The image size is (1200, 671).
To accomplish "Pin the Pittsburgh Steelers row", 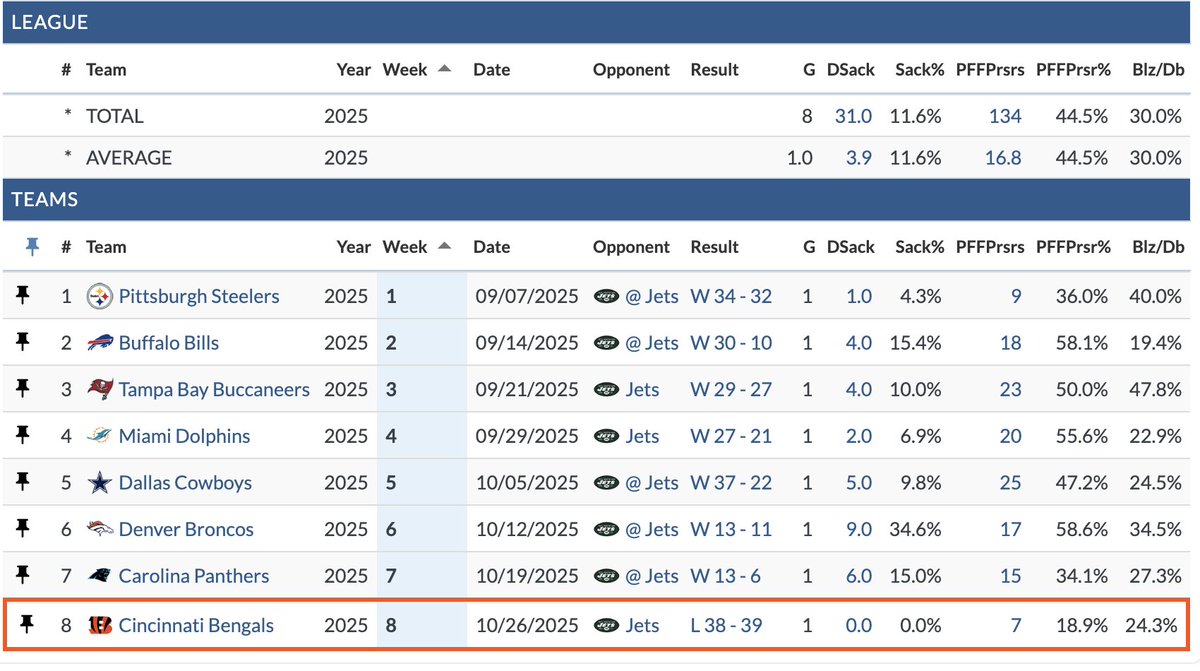I will [25, 295].
